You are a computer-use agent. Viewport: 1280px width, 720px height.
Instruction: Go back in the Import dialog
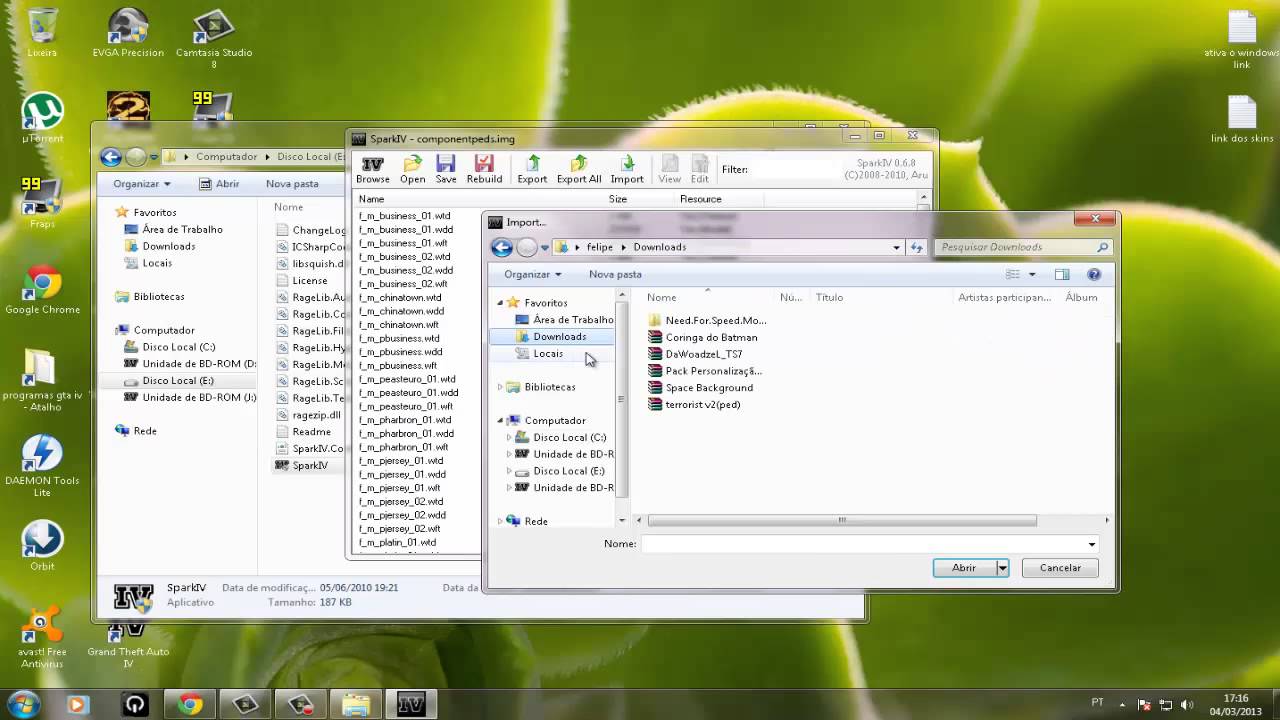(502, 247)
